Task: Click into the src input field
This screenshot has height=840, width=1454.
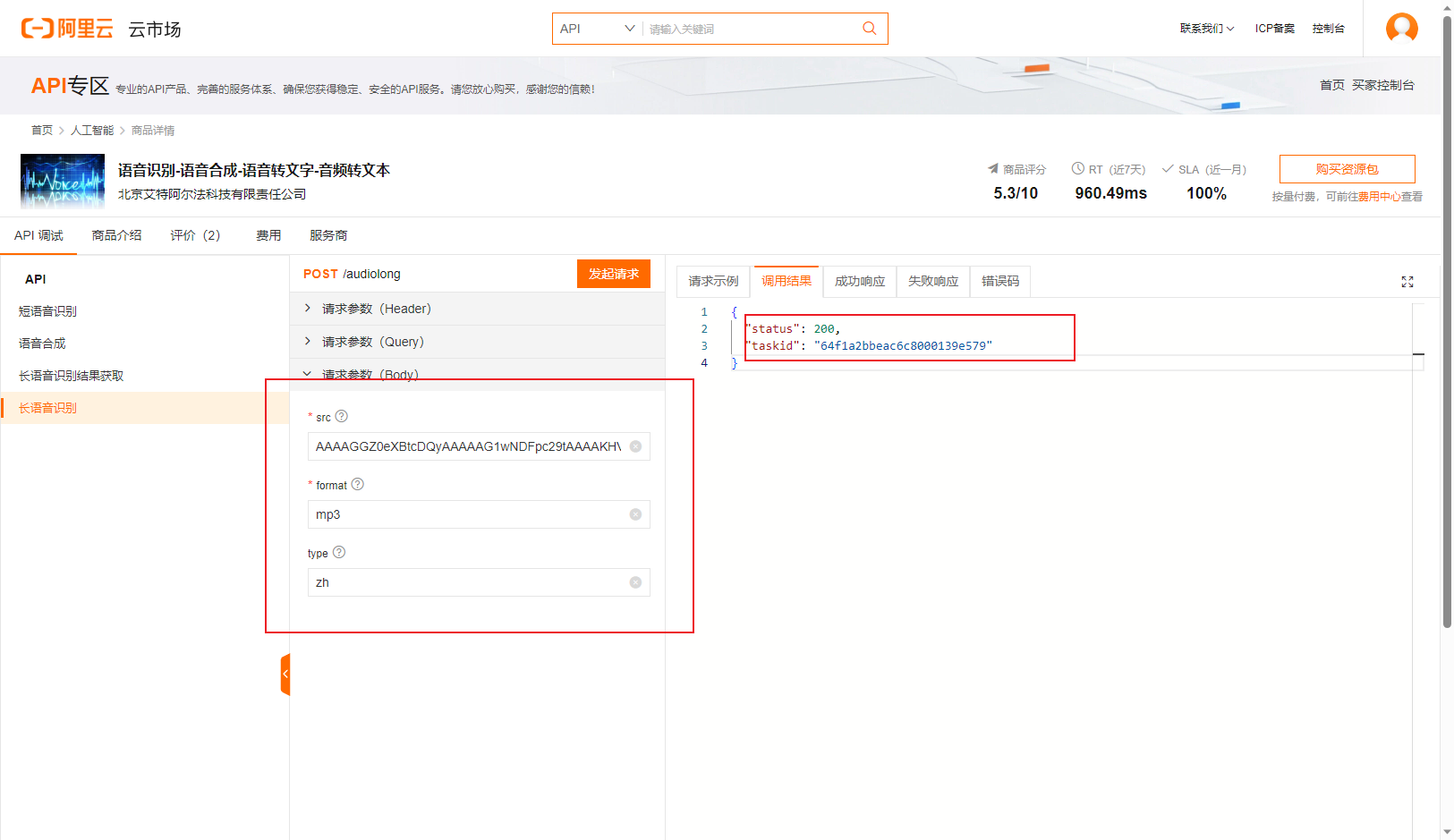Action: point(479,446)
